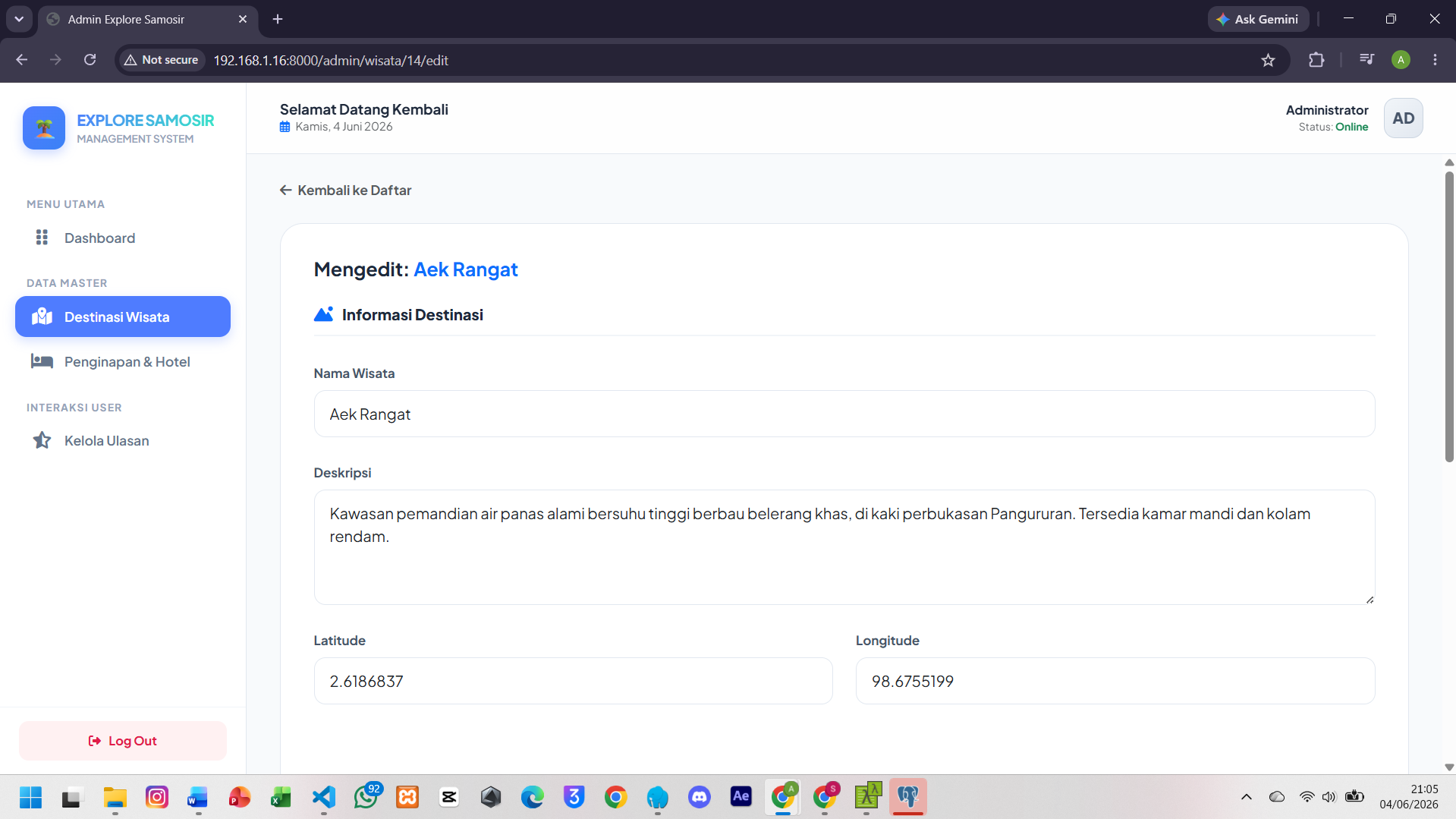Close the Admin Explore Samosir tab
Image resolution: width=1456 pixels, height=819 pixels.
[x=243, y=19]
